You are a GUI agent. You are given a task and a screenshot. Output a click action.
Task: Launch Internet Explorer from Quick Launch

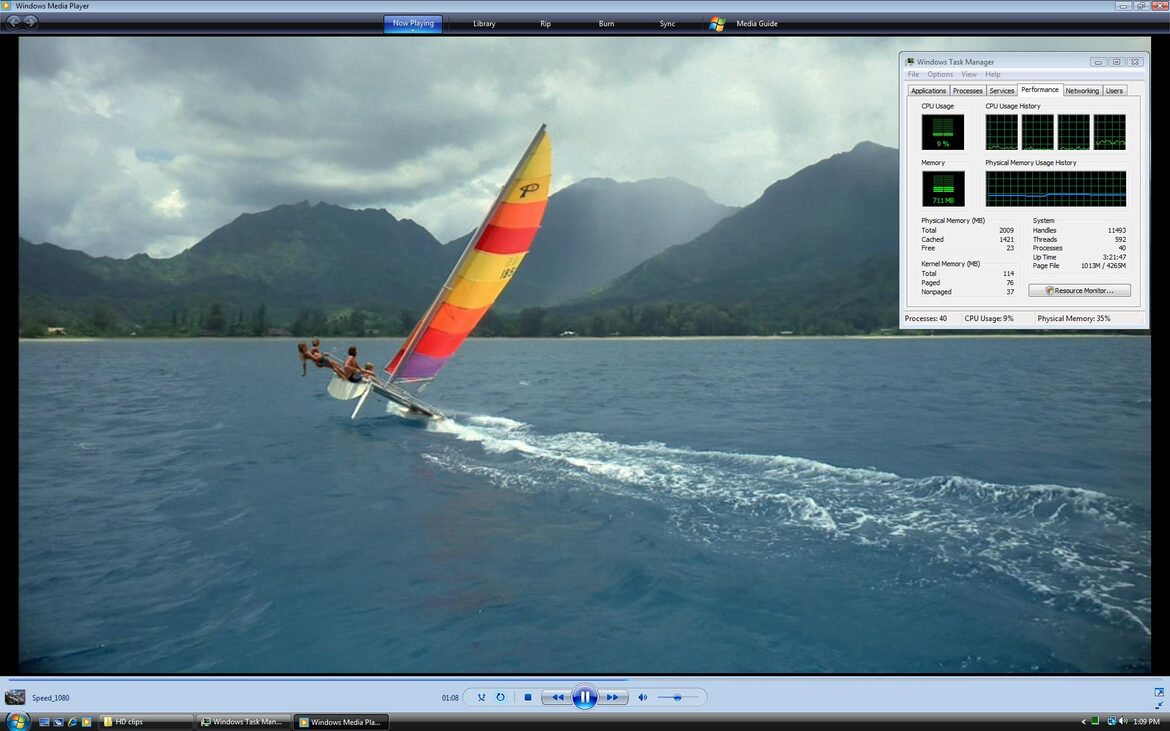tap(72, 722)
